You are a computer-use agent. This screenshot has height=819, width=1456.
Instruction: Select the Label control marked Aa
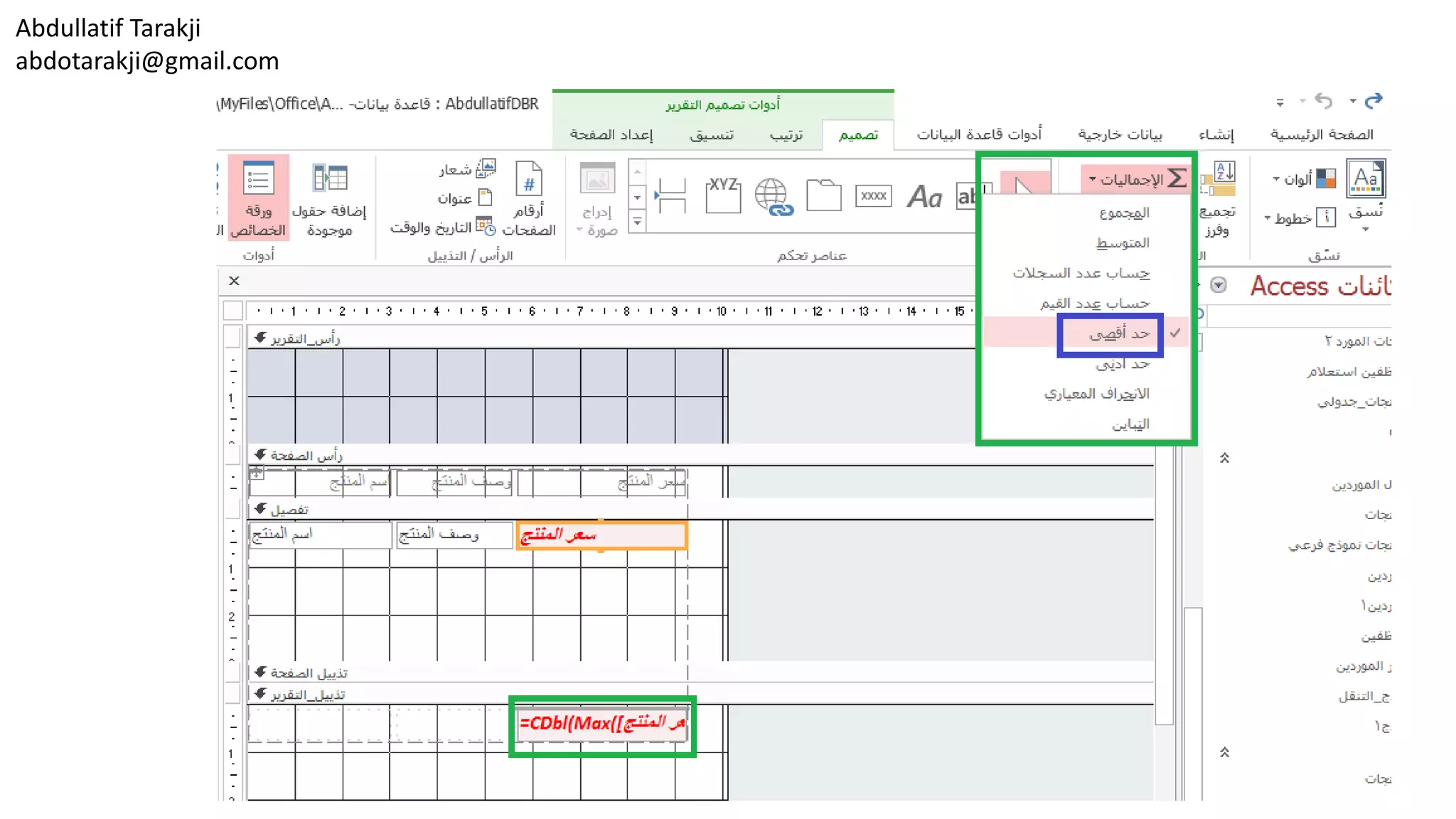tap(924, 197)
